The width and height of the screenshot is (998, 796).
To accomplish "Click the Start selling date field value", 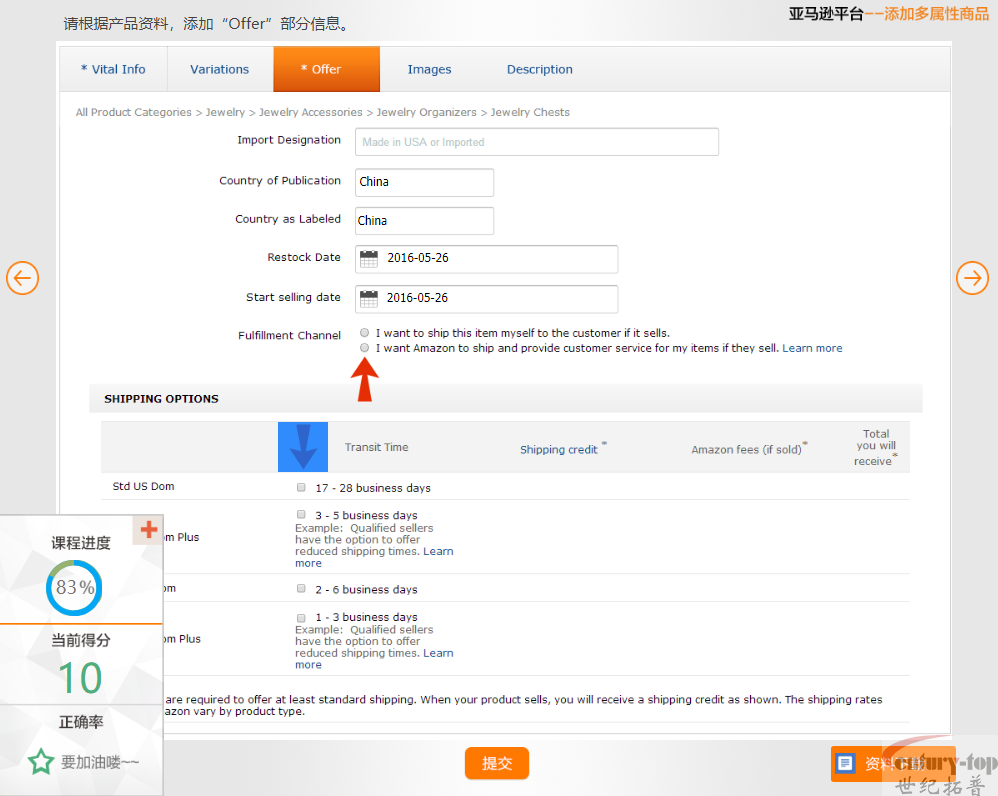I will coord(418,298).
